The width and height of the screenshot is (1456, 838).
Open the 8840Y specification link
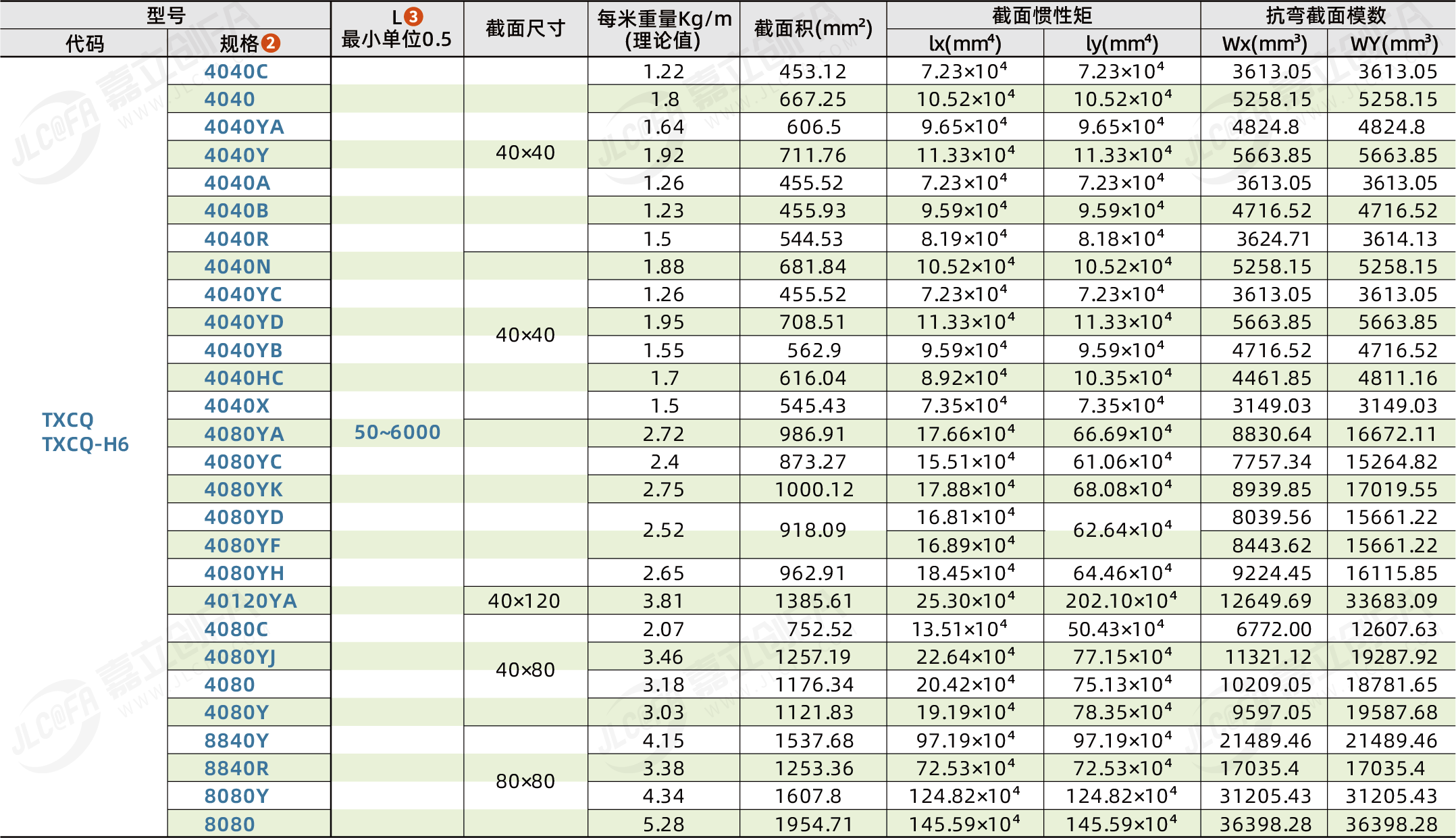coord(236,741)
